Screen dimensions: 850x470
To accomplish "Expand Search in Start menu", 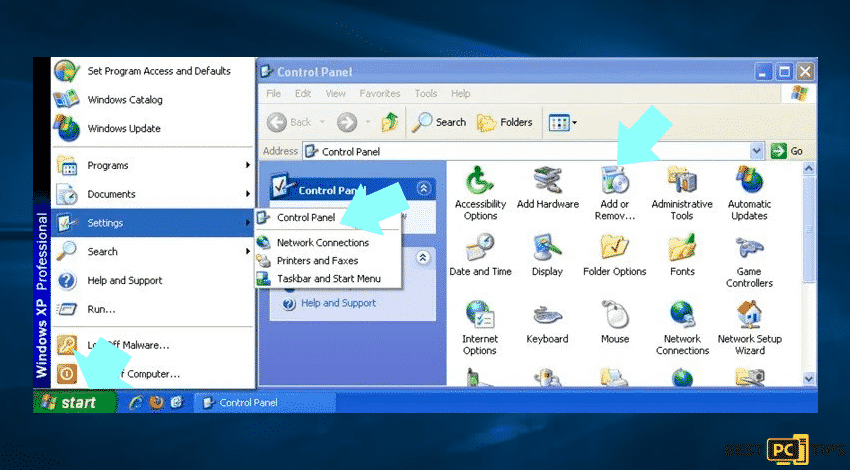I will [153, 252].
